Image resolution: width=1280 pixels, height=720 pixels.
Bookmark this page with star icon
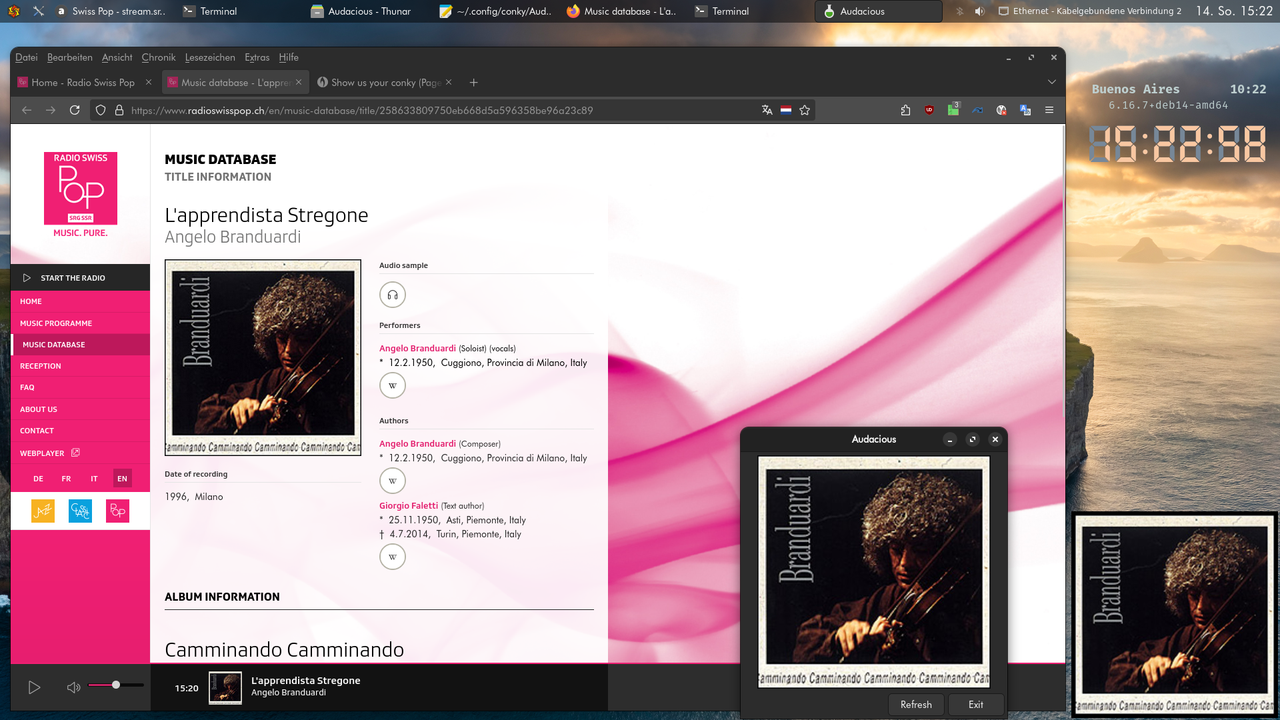[804, 110]
